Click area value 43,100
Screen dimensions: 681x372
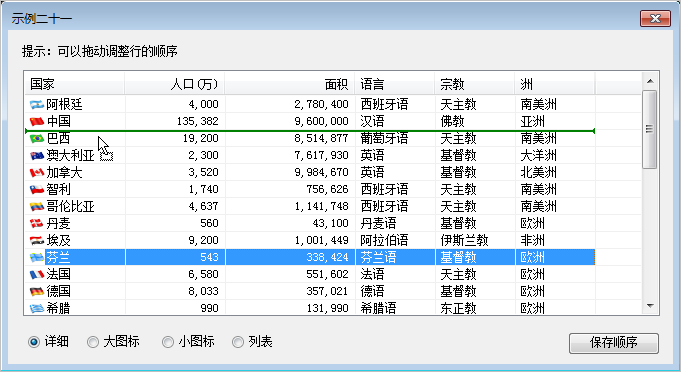331,224
